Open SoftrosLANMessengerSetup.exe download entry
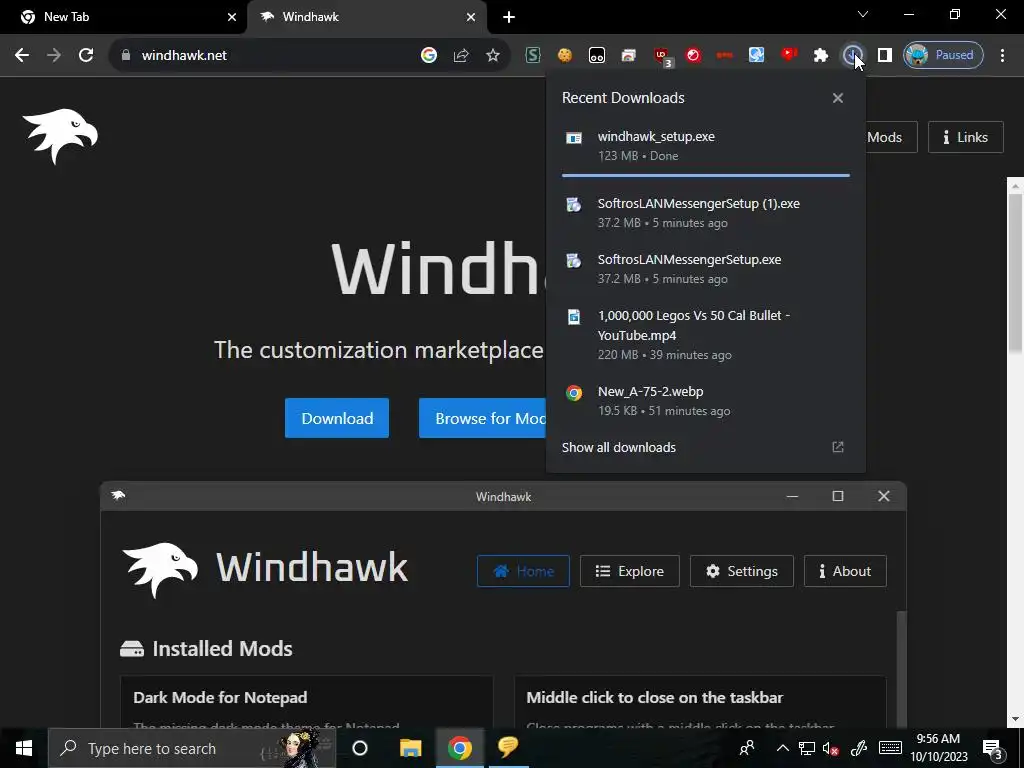This screenshot has height=768, width=1024. point(705,268)
